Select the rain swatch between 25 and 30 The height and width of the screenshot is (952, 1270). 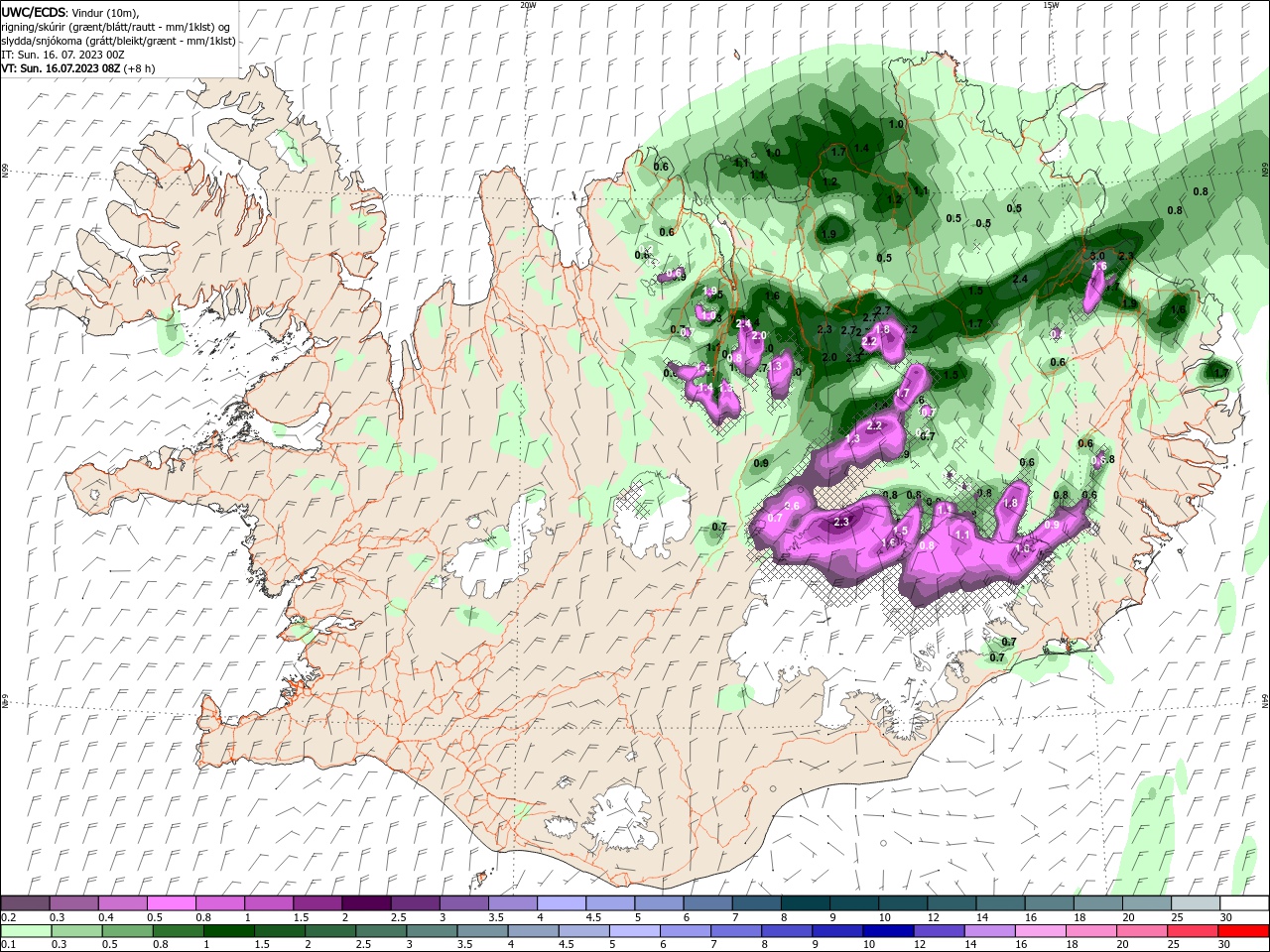1192,931
